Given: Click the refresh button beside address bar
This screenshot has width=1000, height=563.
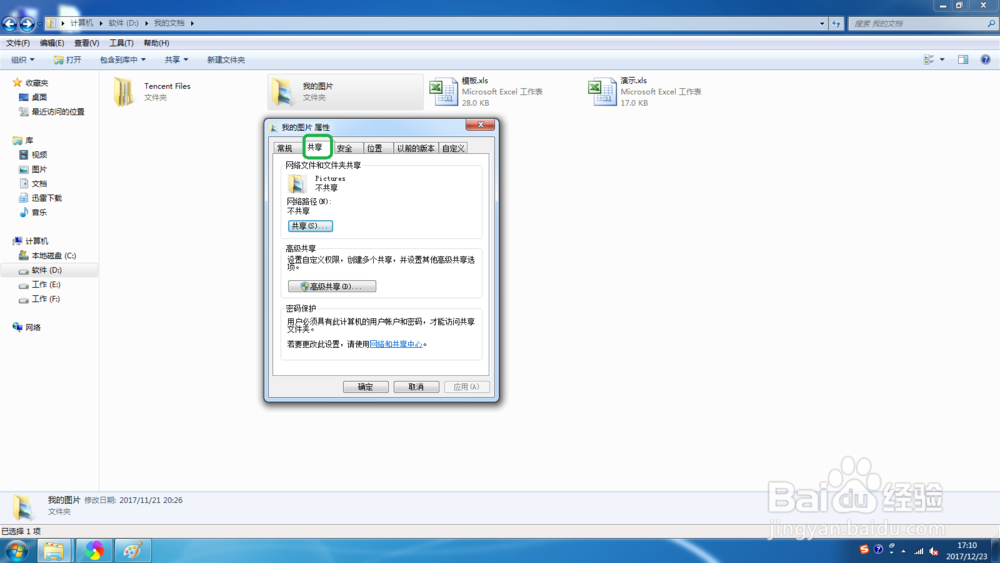Looking at the screenshot, I should coord(836,24).
